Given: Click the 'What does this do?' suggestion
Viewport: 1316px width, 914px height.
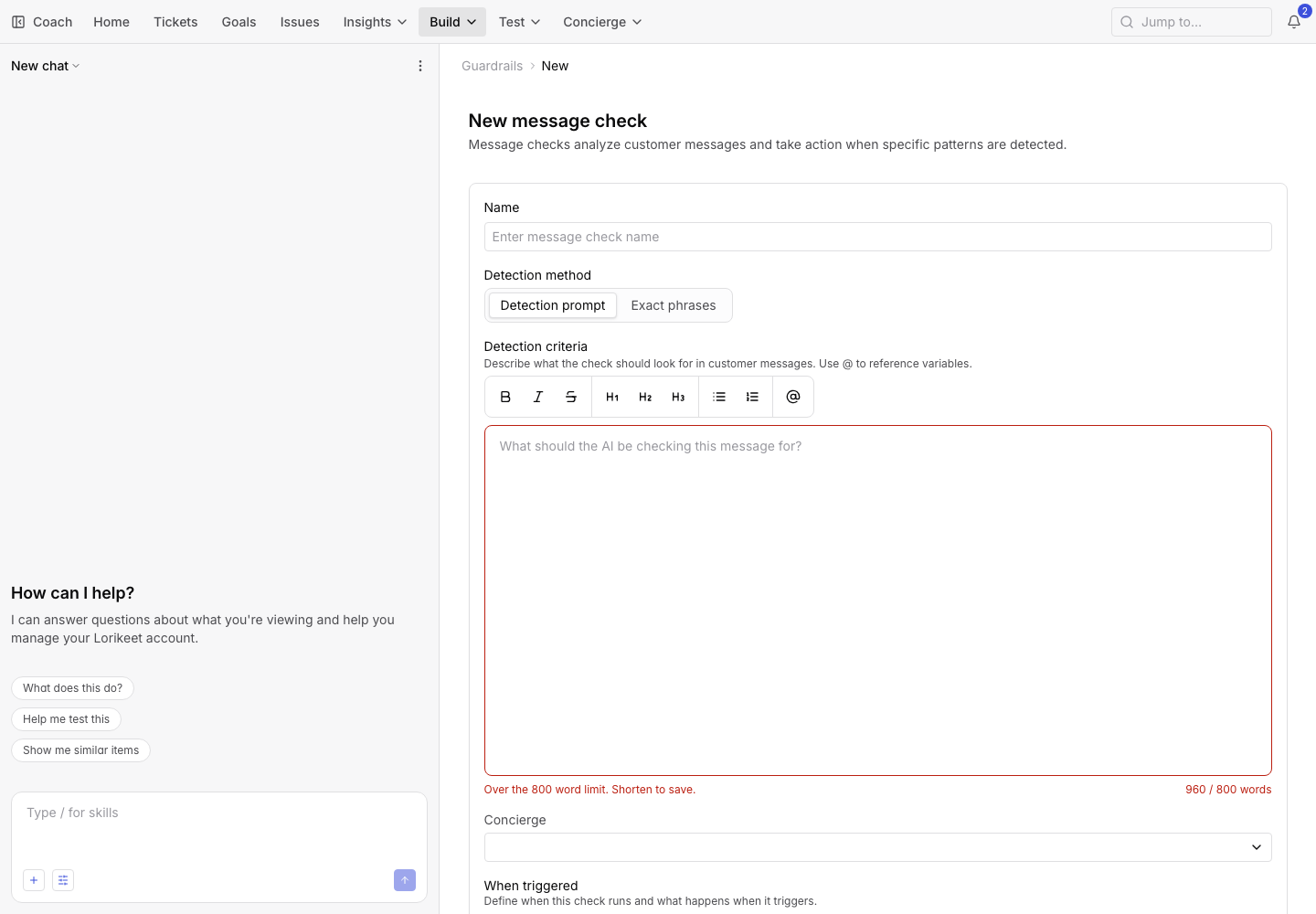Looking at the screenshot, I should [72, 688].
